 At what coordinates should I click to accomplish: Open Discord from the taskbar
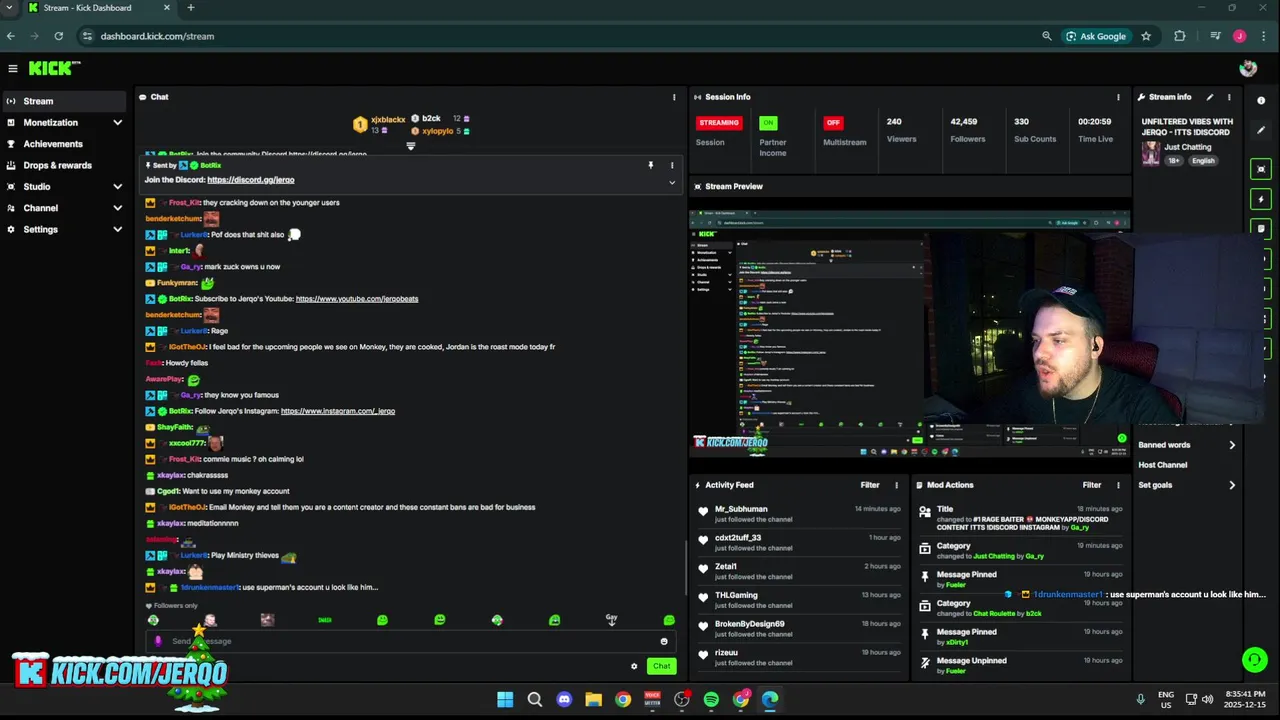click(564, 699)
